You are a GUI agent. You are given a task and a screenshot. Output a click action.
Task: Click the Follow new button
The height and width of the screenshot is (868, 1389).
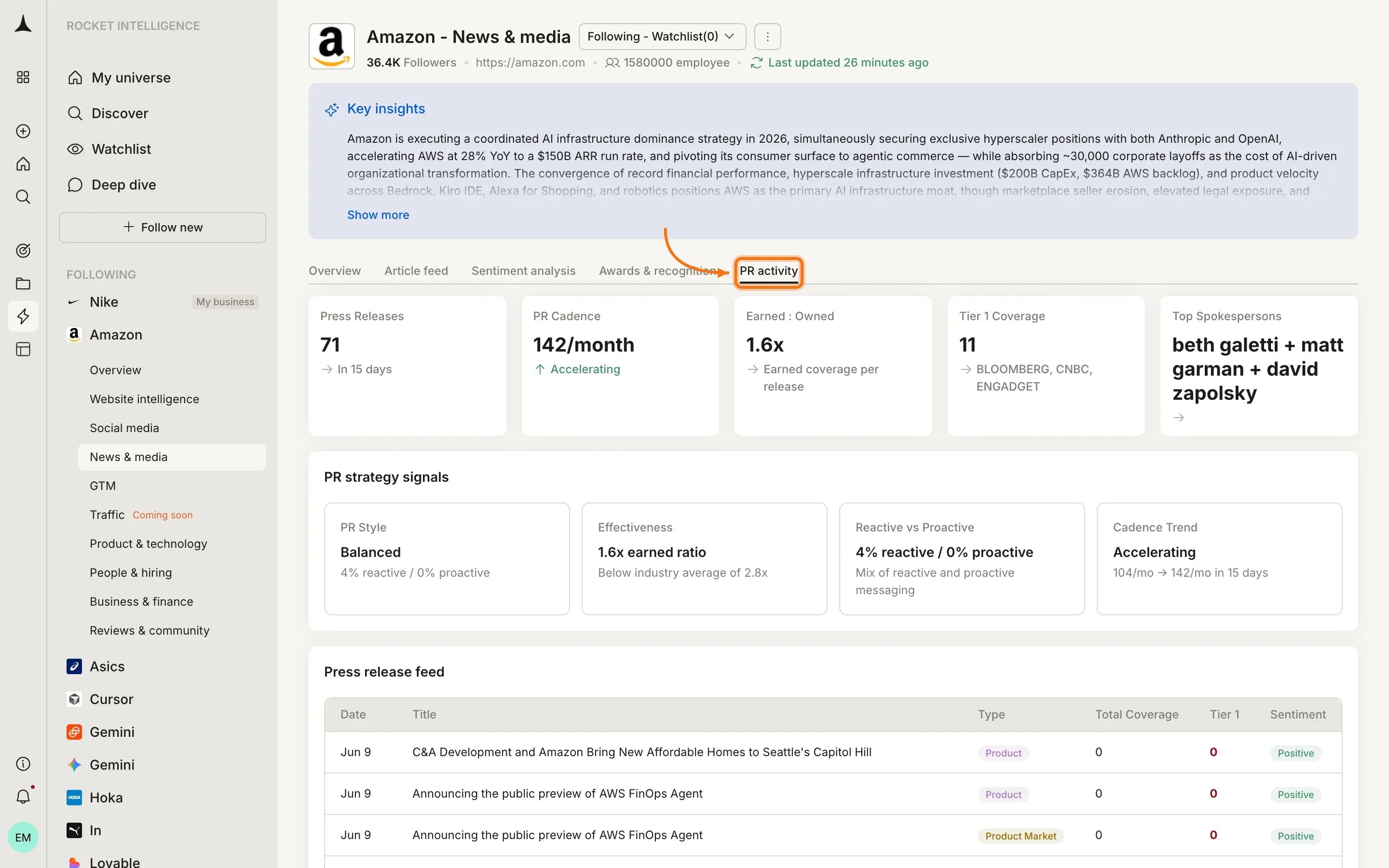tap(163, 227)
